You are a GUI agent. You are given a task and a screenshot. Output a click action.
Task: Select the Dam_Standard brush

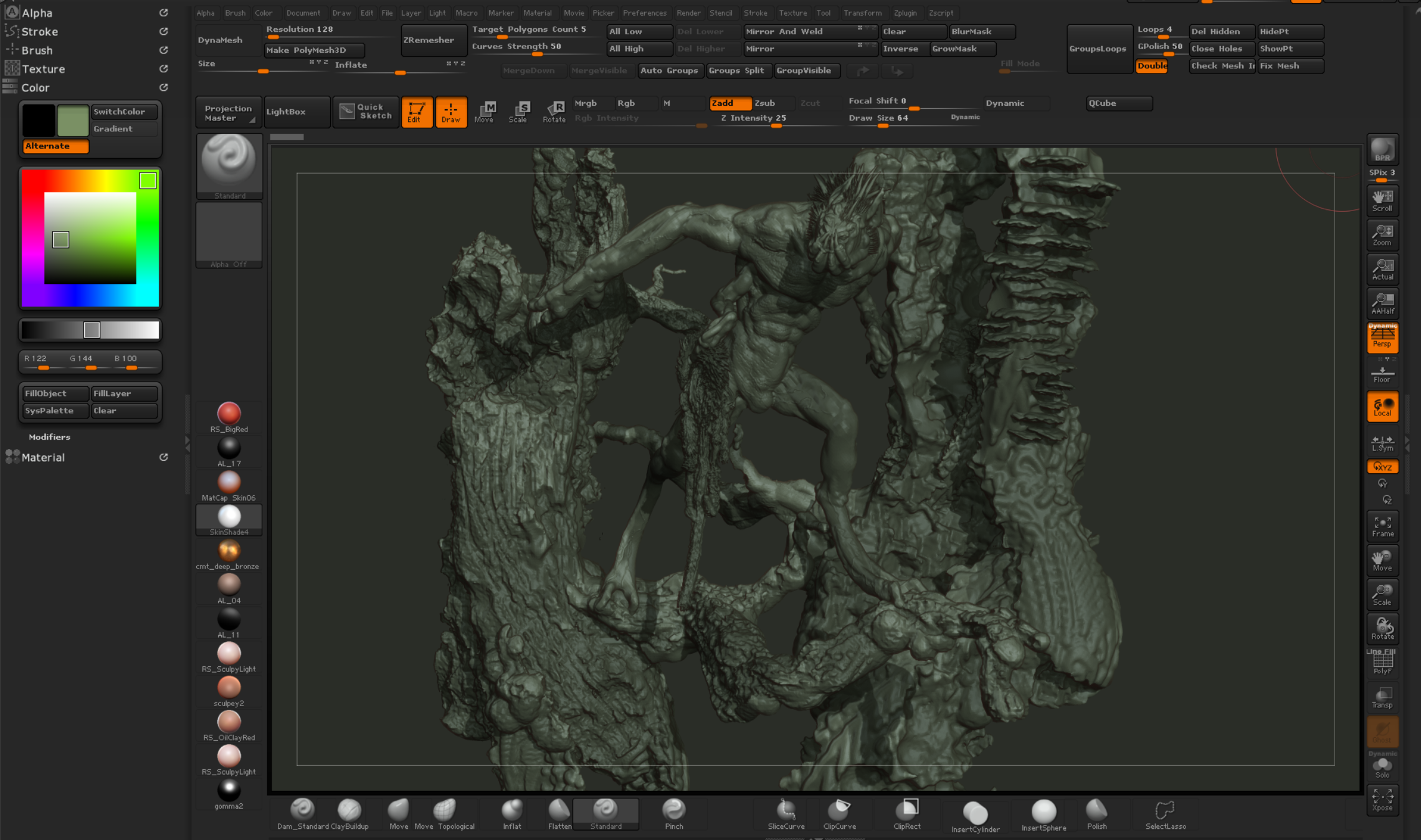(302, 809)
